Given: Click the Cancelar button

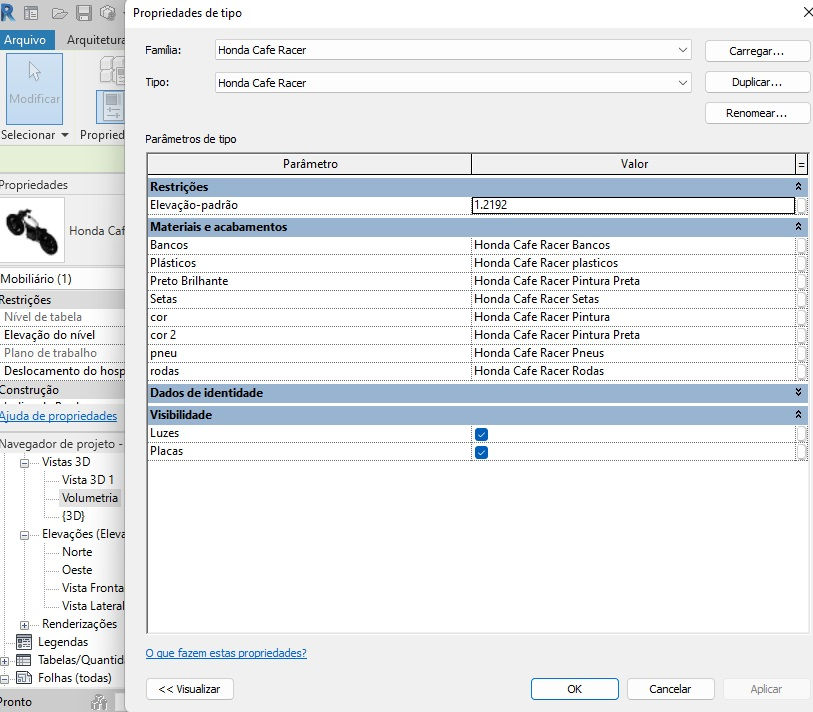Looking at the screenshot, I should coord(670,689).
